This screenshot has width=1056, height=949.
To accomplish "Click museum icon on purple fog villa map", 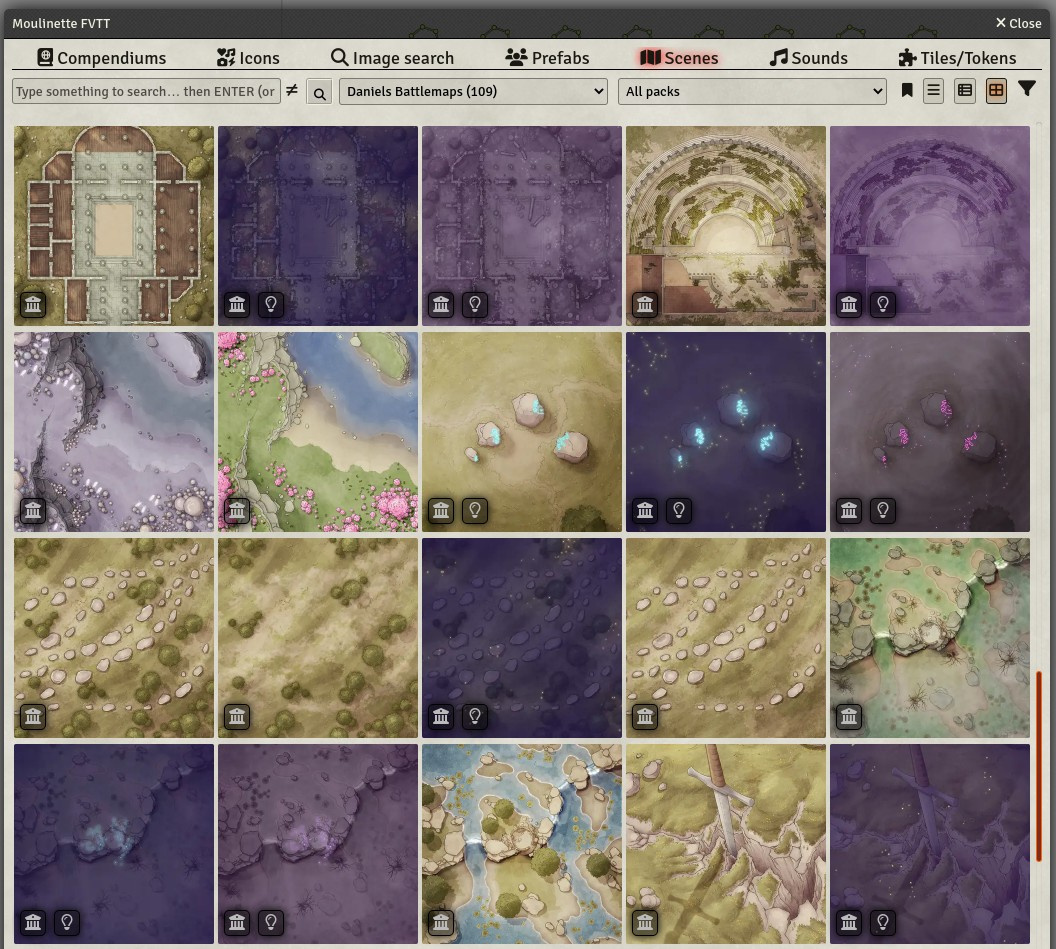I will [441, 304].
